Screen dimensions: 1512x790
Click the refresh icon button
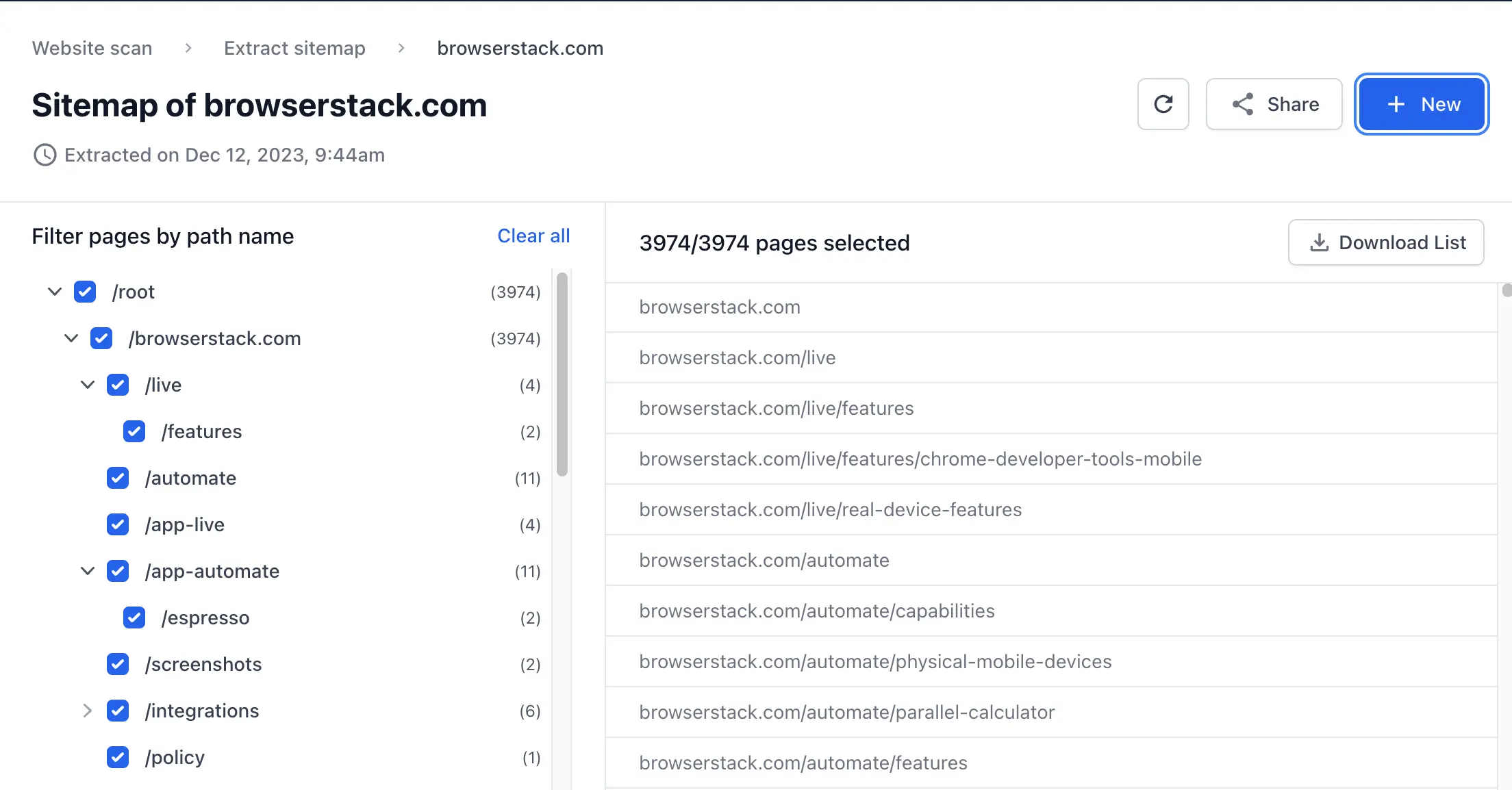point(1163,104)
